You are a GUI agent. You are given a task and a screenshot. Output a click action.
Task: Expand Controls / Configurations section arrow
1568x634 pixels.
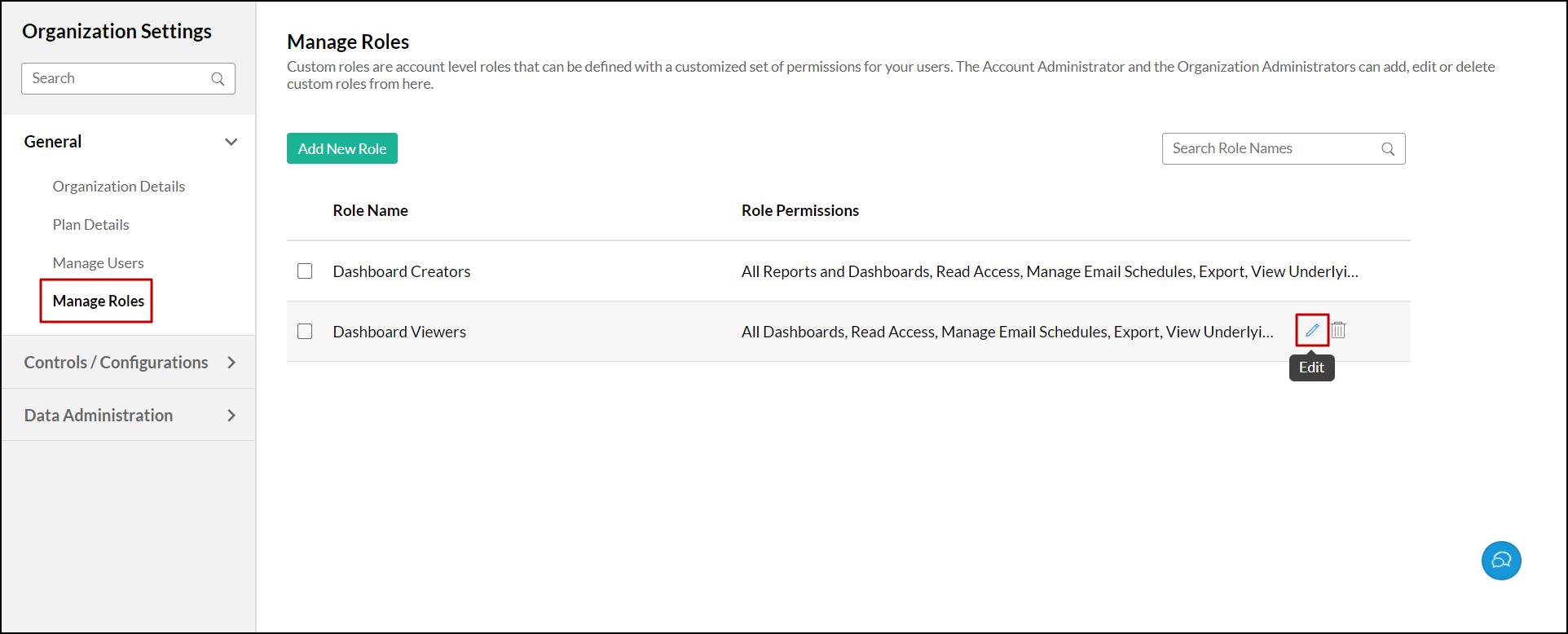click(x=231, y=363)
